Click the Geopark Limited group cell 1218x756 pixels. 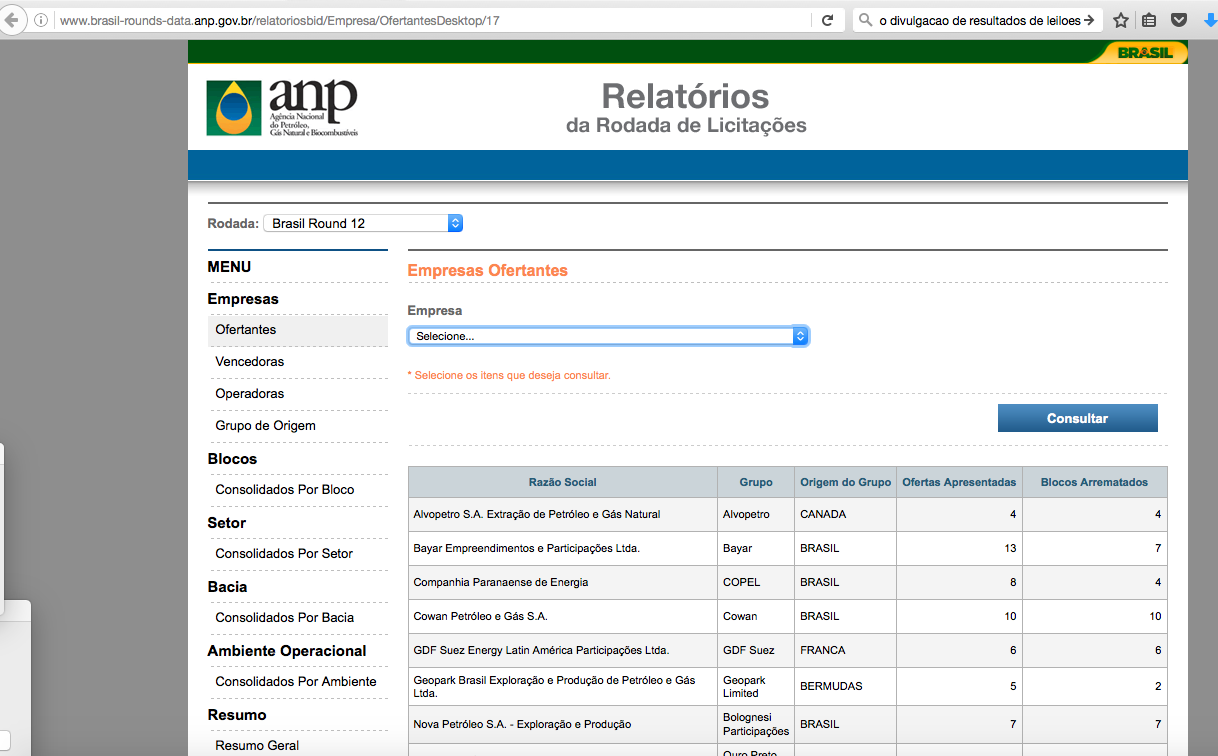coord(756,686)
